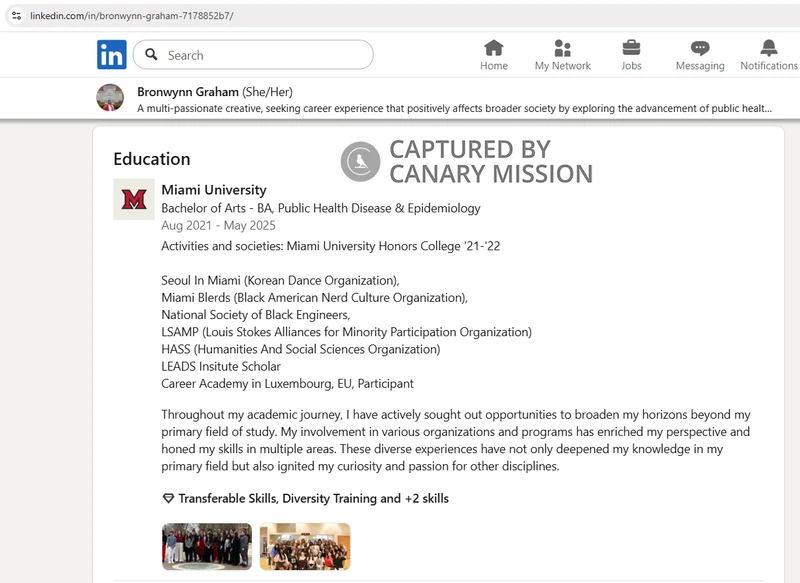Click the search magnifier icon

pyautogui.click(x=151, y=54)
